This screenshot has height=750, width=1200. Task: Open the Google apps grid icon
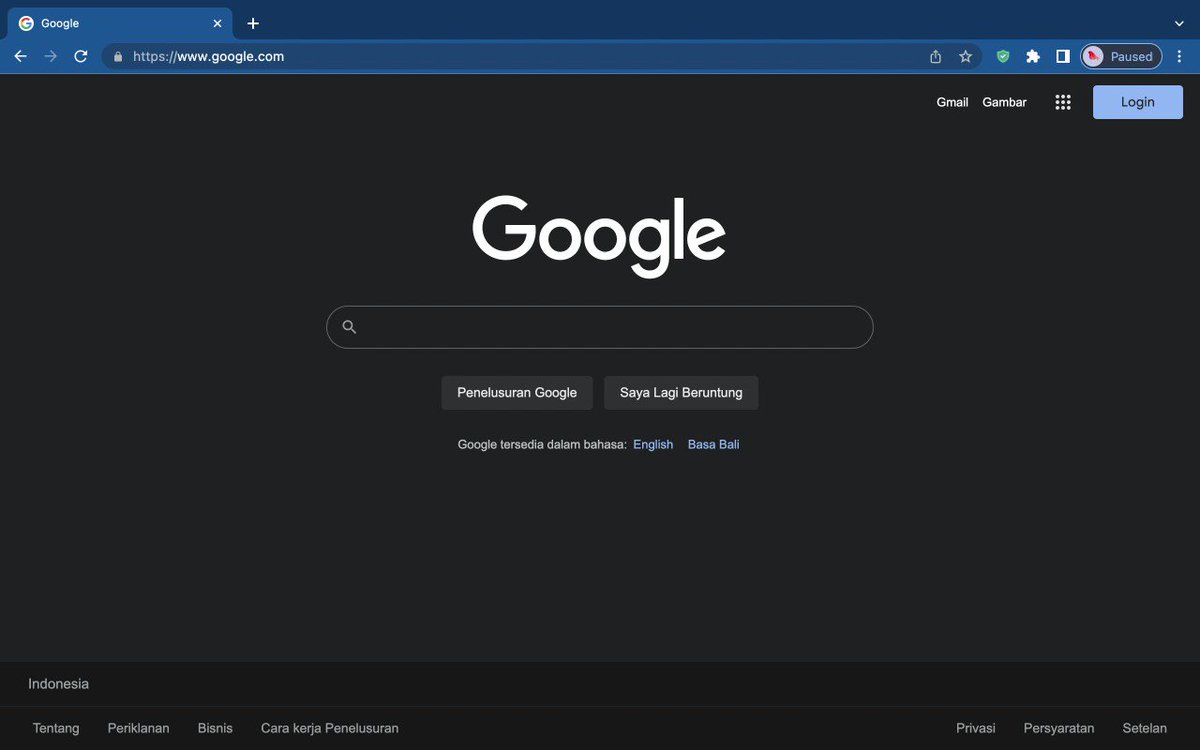(1063, 102)
